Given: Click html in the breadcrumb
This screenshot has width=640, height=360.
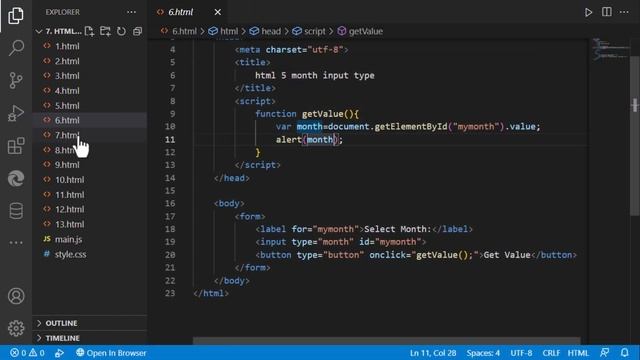Looking at the screenshot, I should tap(229, 31).
